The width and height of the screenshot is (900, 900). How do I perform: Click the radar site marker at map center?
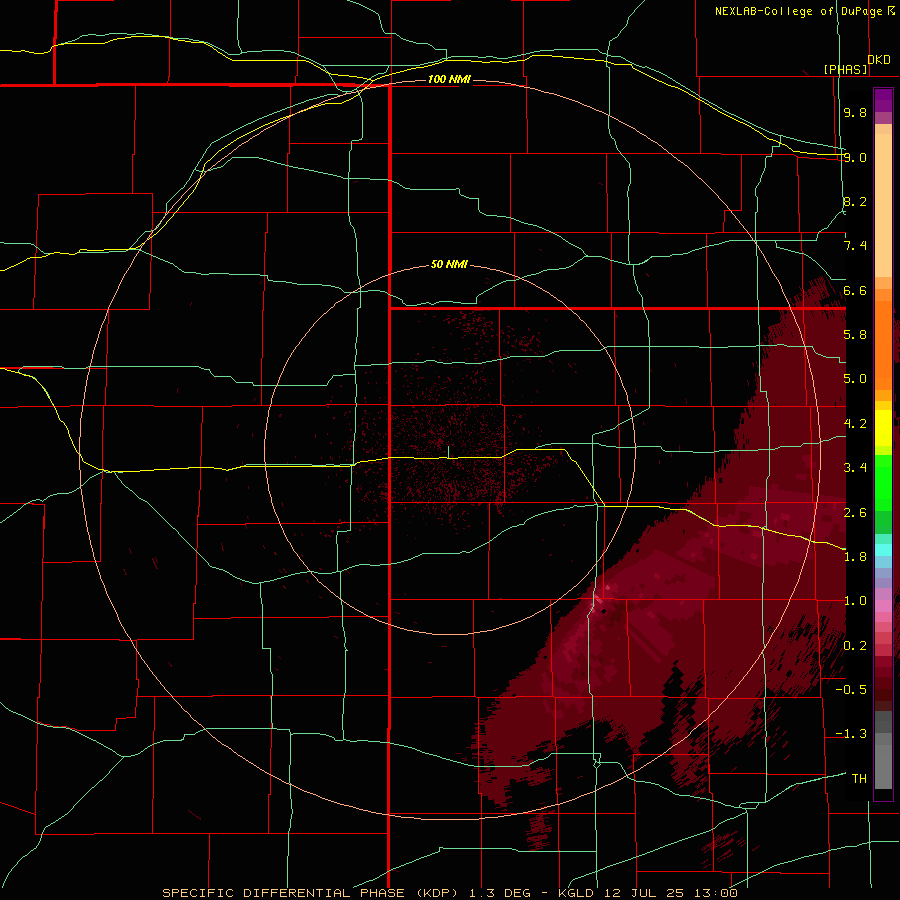[448, 452]
